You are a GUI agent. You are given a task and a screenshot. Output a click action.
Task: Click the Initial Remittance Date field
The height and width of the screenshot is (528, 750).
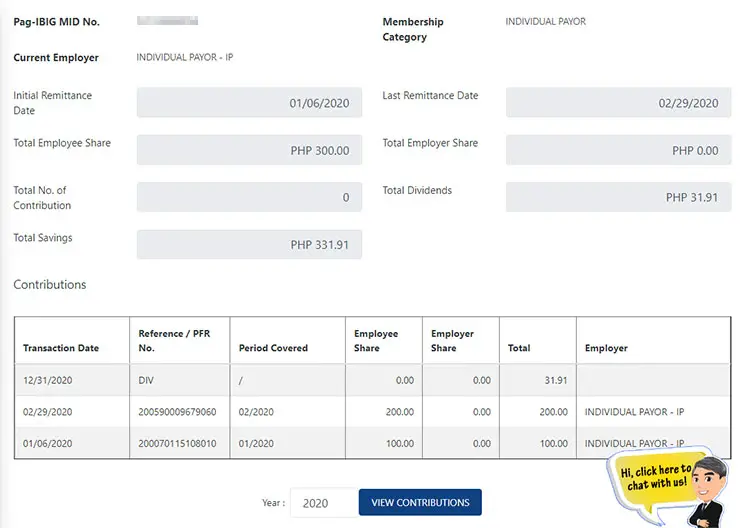coord(249,102)
